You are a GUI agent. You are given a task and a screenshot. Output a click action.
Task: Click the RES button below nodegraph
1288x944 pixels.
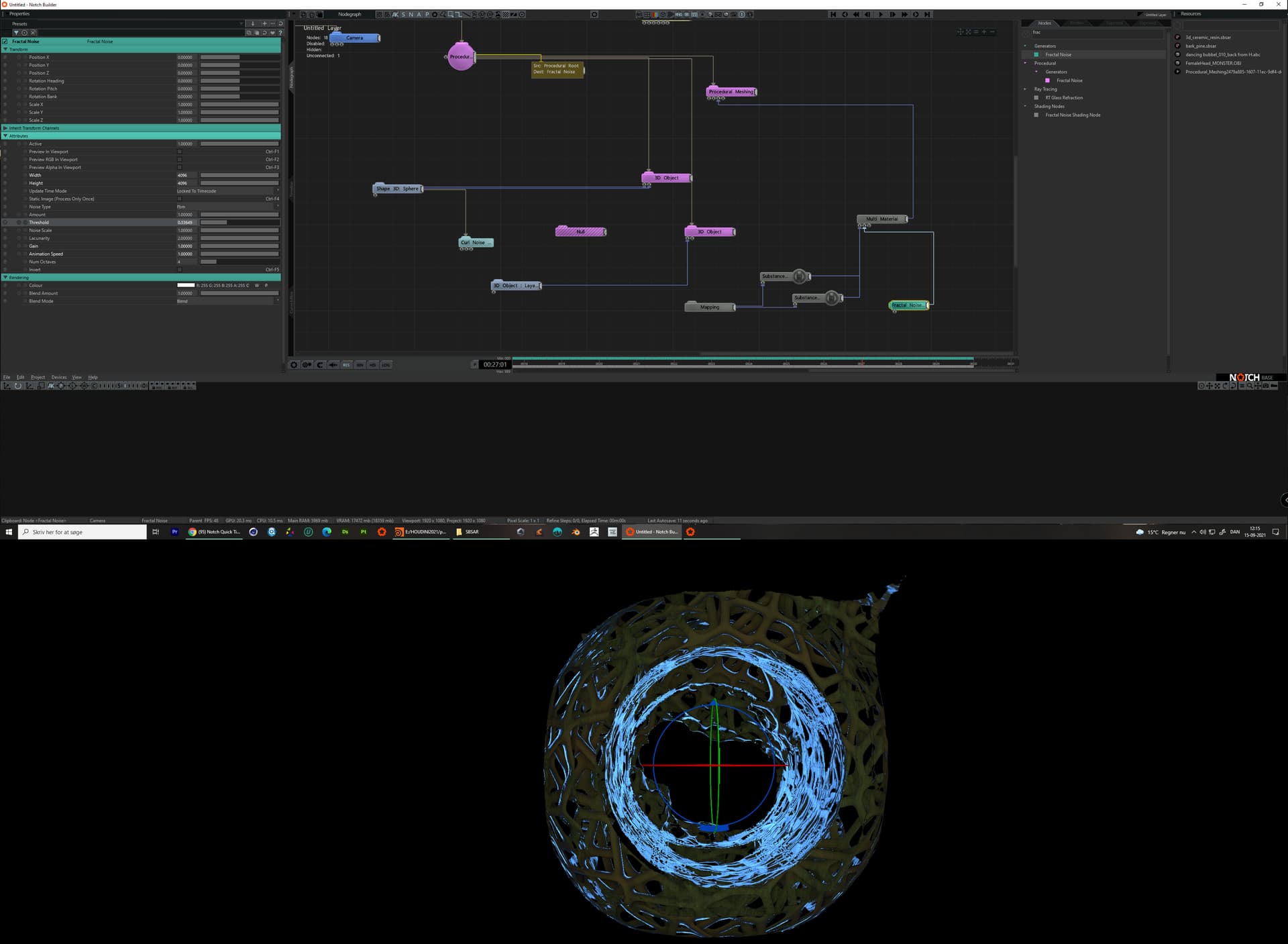click(x=346, y=365)
